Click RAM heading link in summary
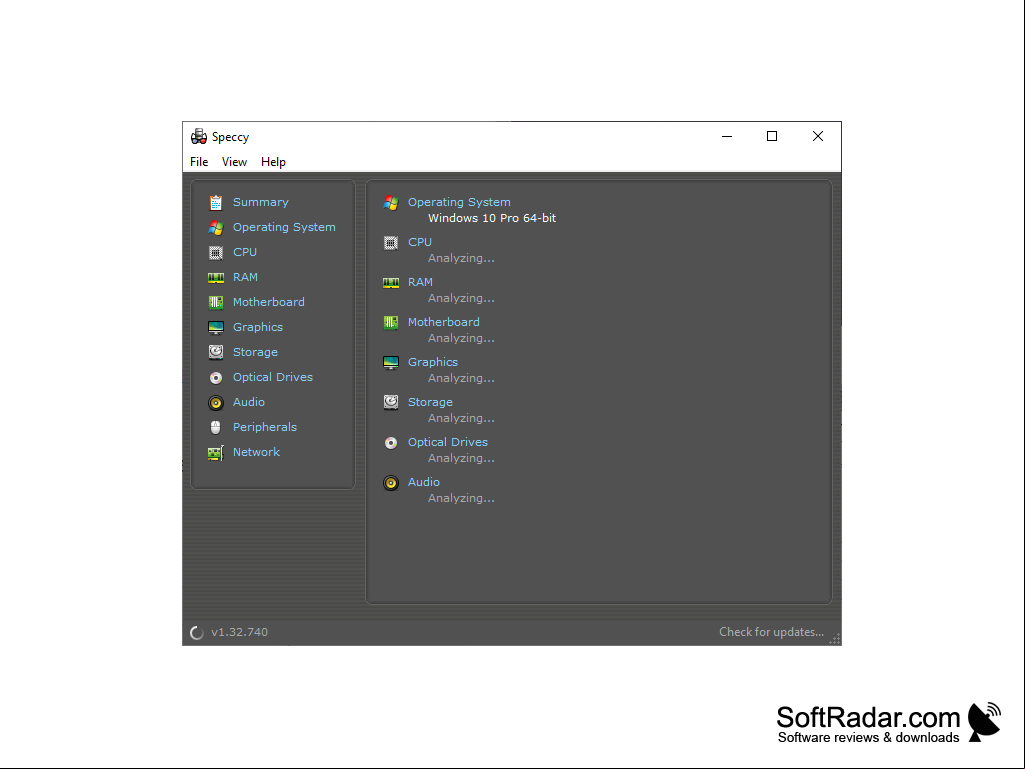 [x=420, y=282]
